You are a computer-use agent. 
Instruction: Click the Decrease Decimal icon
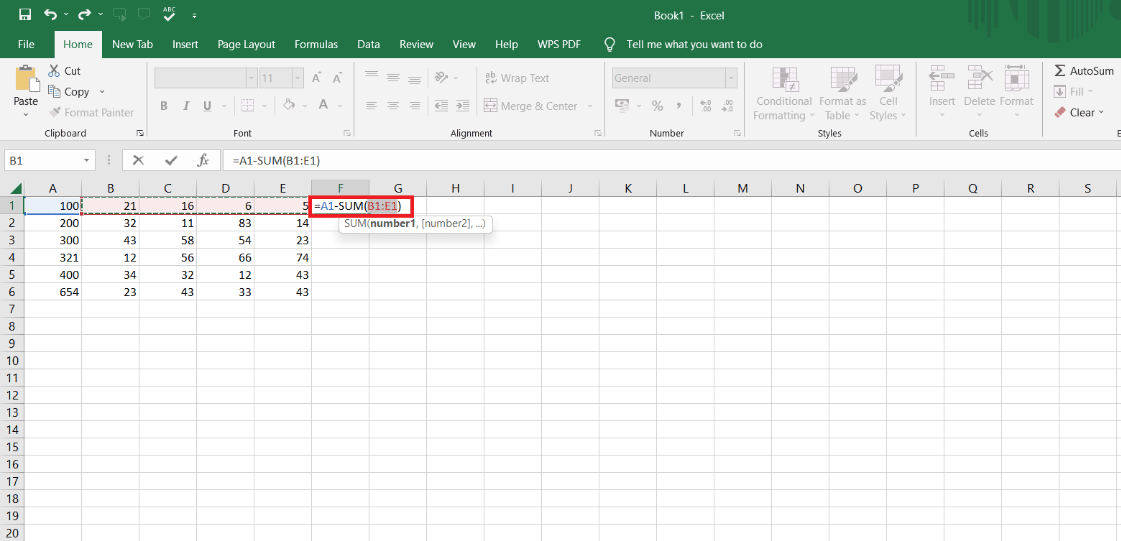coord(727,106)
